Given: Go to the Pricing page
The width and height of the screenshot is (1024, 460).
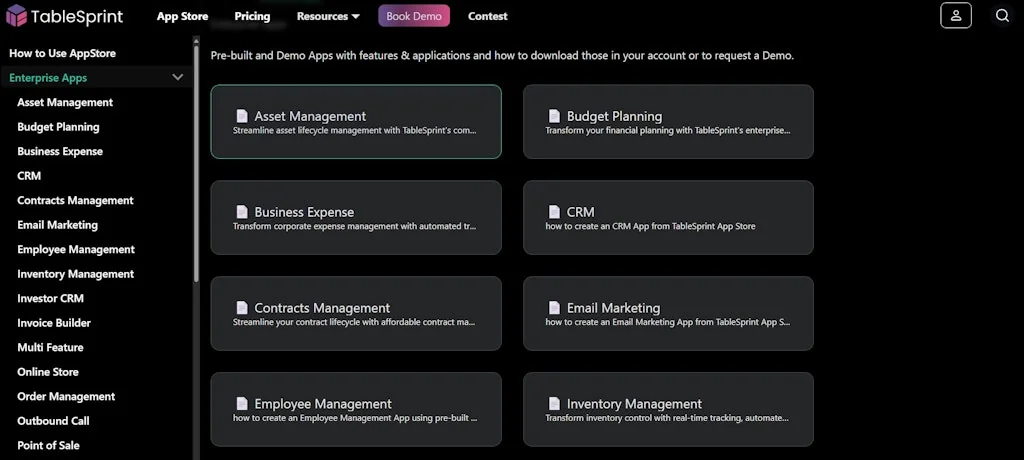Looking at the screenshot, I should click(x=252, y=16).
